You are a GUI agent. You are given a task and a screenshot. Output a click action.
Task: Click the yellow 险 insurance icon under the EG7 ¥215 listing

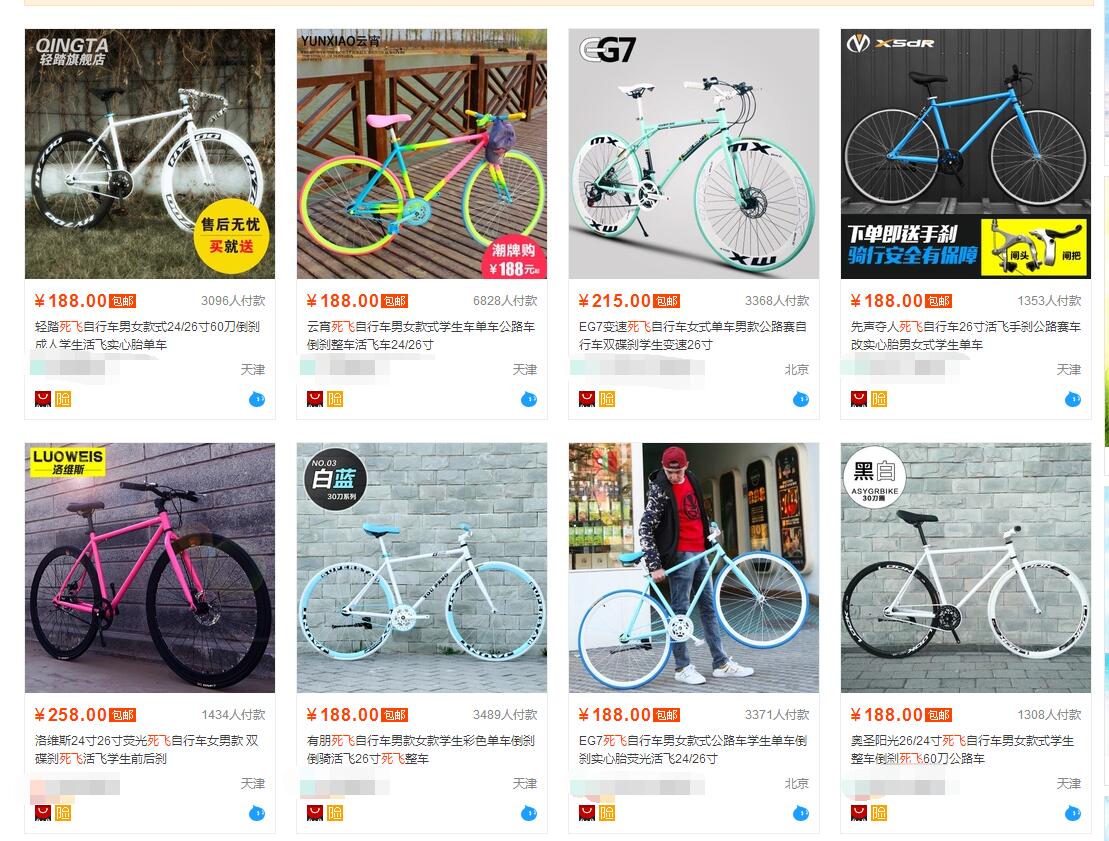[x=607, y=399]
